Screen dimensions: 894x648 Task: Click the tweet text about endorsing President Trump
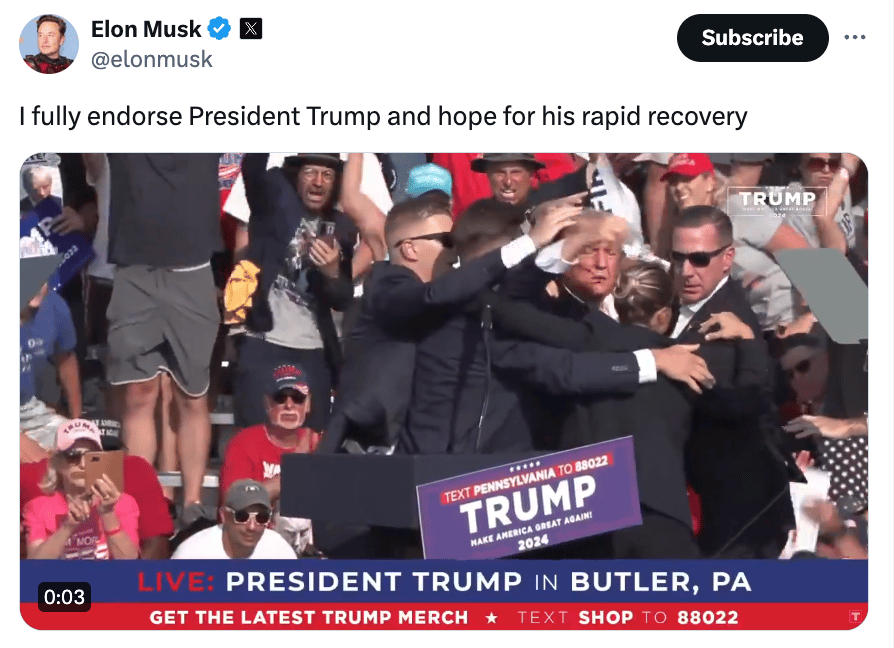coord(383,117)
